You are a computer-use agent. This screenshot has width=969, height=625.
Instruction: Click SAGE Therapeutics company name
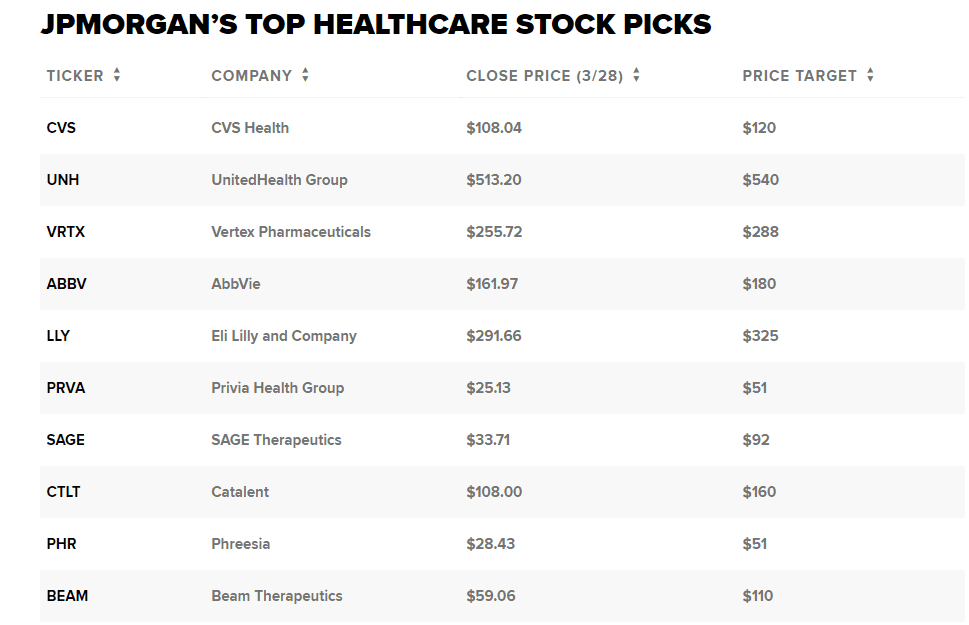click(x=277, y=440)
